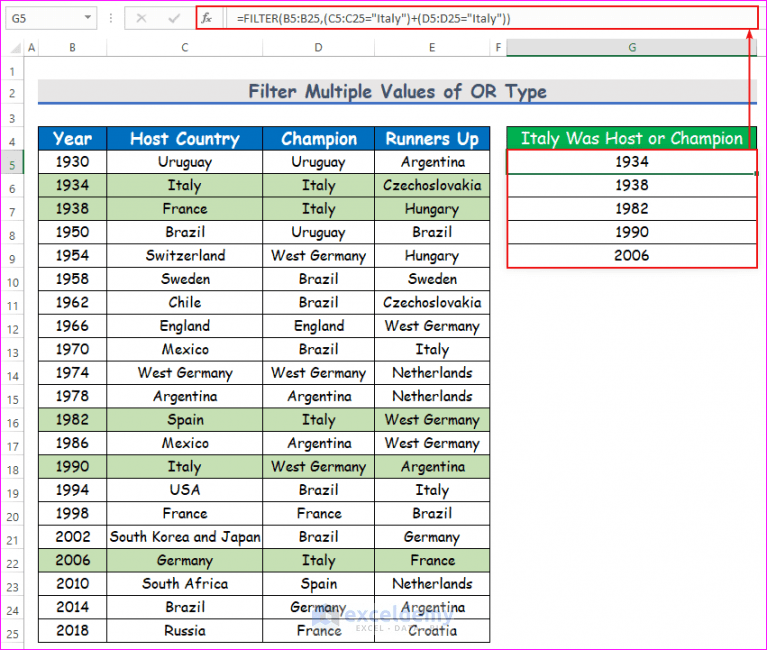Click South Korea and Japan cell
The image size is (767, 650).
pyautogui.click(x=184, y=537)
